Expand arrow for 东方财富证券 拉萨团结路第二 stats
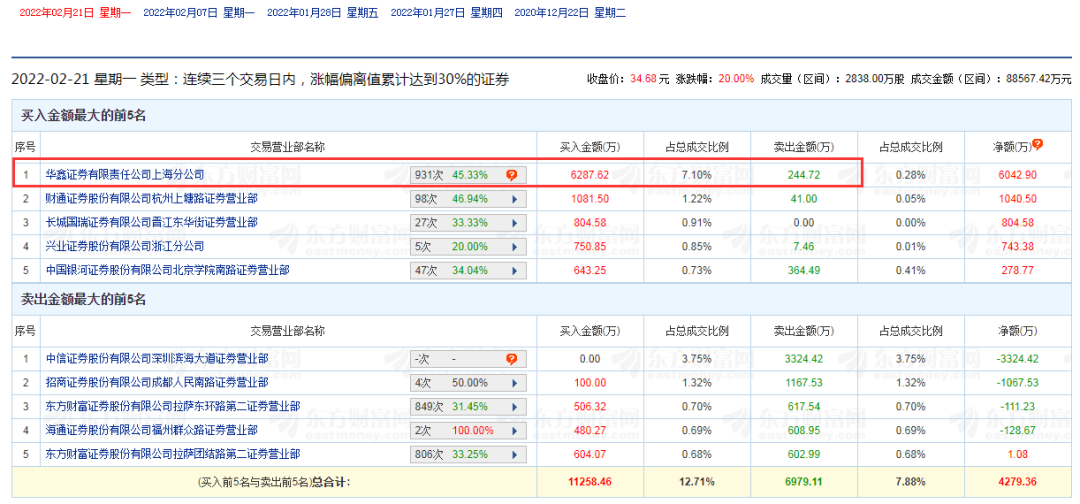The height and width of the screenshot is (504, 1080). click(x=514, y=454)
